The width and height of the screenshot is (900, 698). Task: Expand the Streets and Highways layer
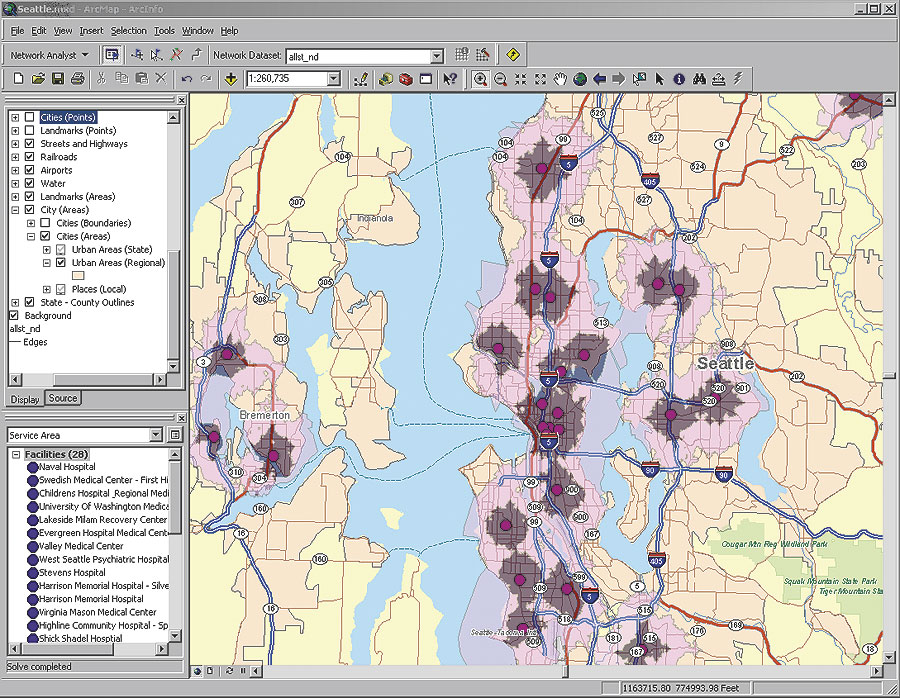pyautogui.click(x=15, y=144)
